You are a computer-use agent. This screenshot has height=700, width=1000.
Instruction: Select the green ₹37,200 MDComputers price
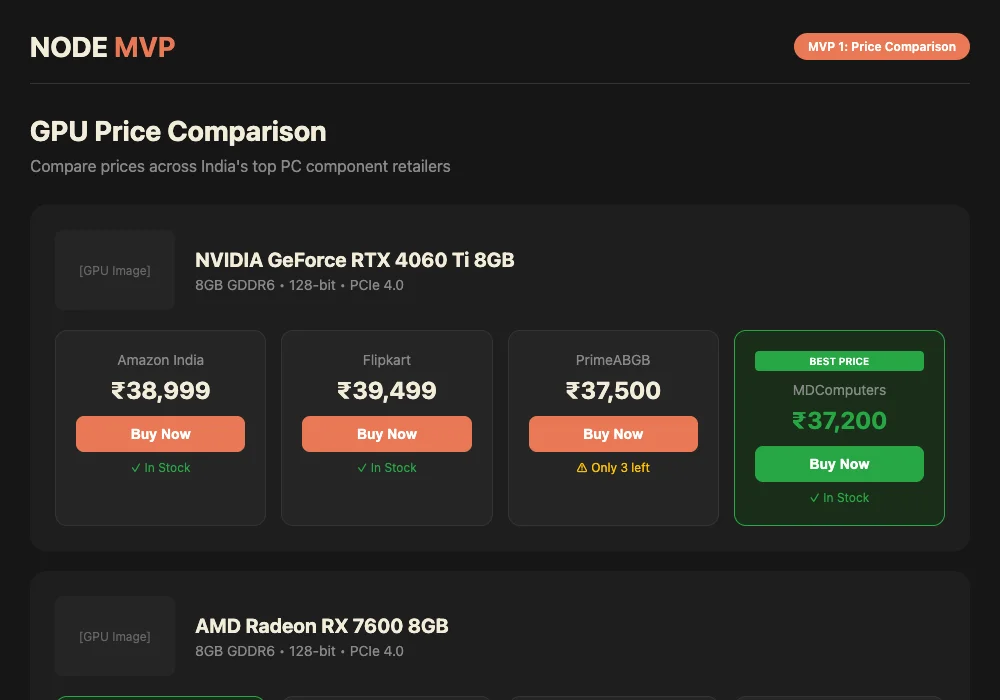tap(839, 420)
